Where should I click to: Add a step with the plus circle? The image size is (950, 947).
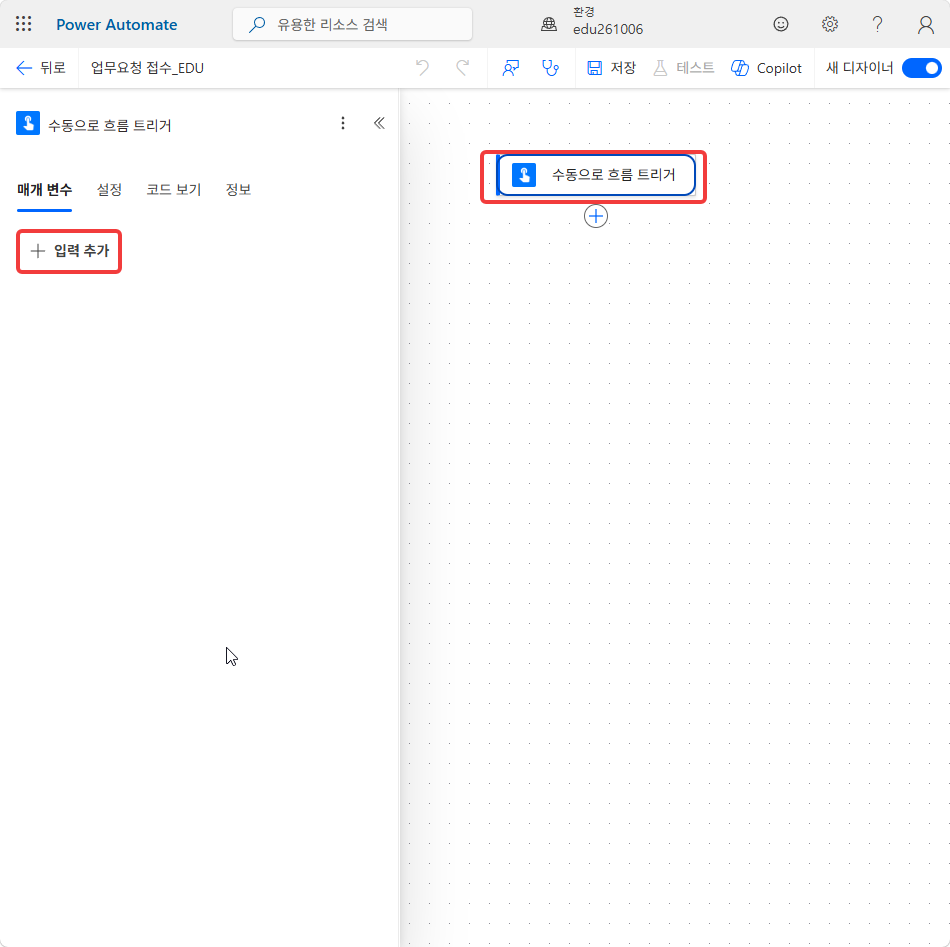[x=596, y=216]
